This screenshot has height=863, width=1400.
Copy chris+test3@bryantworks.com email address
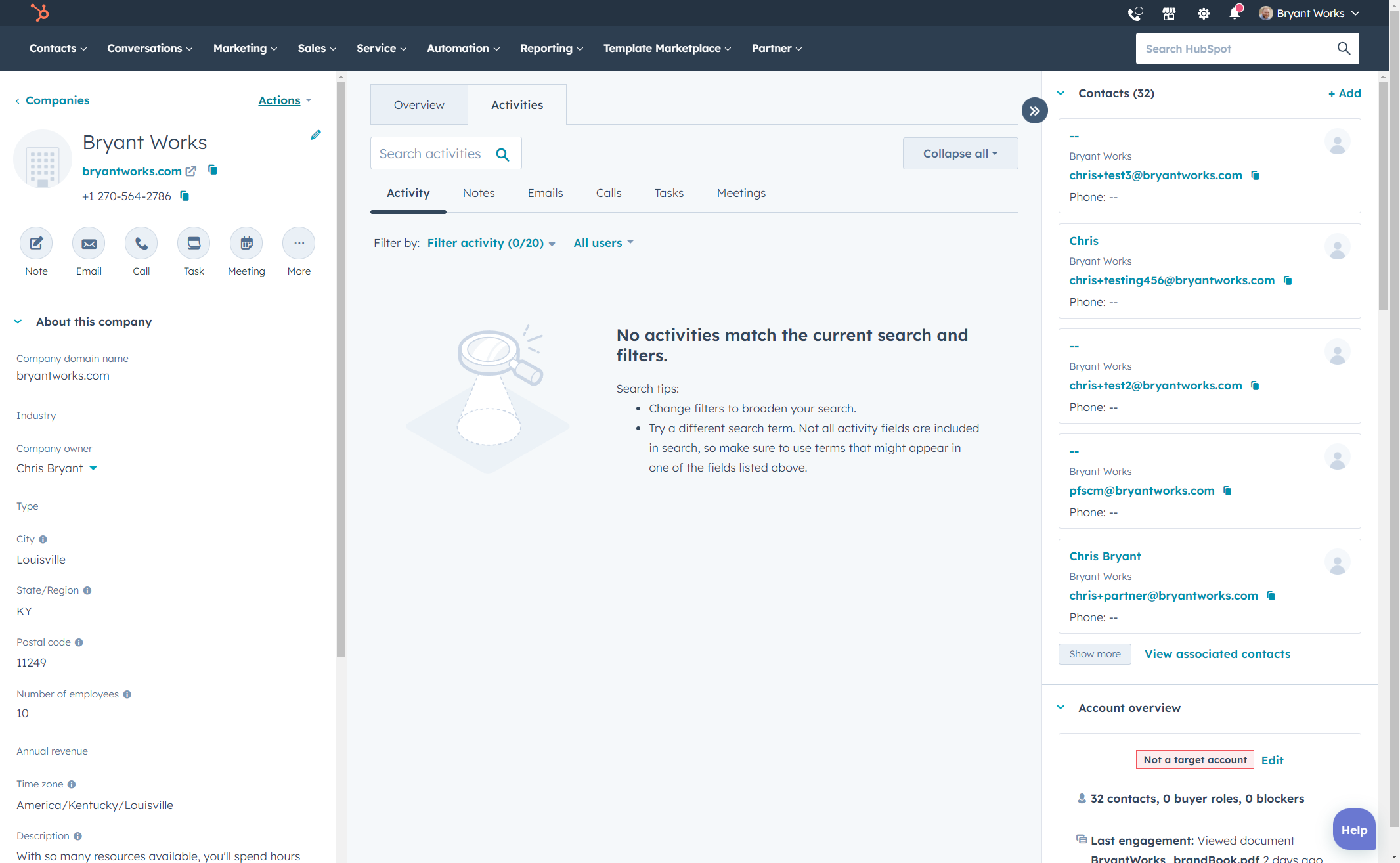(x=1256, y=175)
